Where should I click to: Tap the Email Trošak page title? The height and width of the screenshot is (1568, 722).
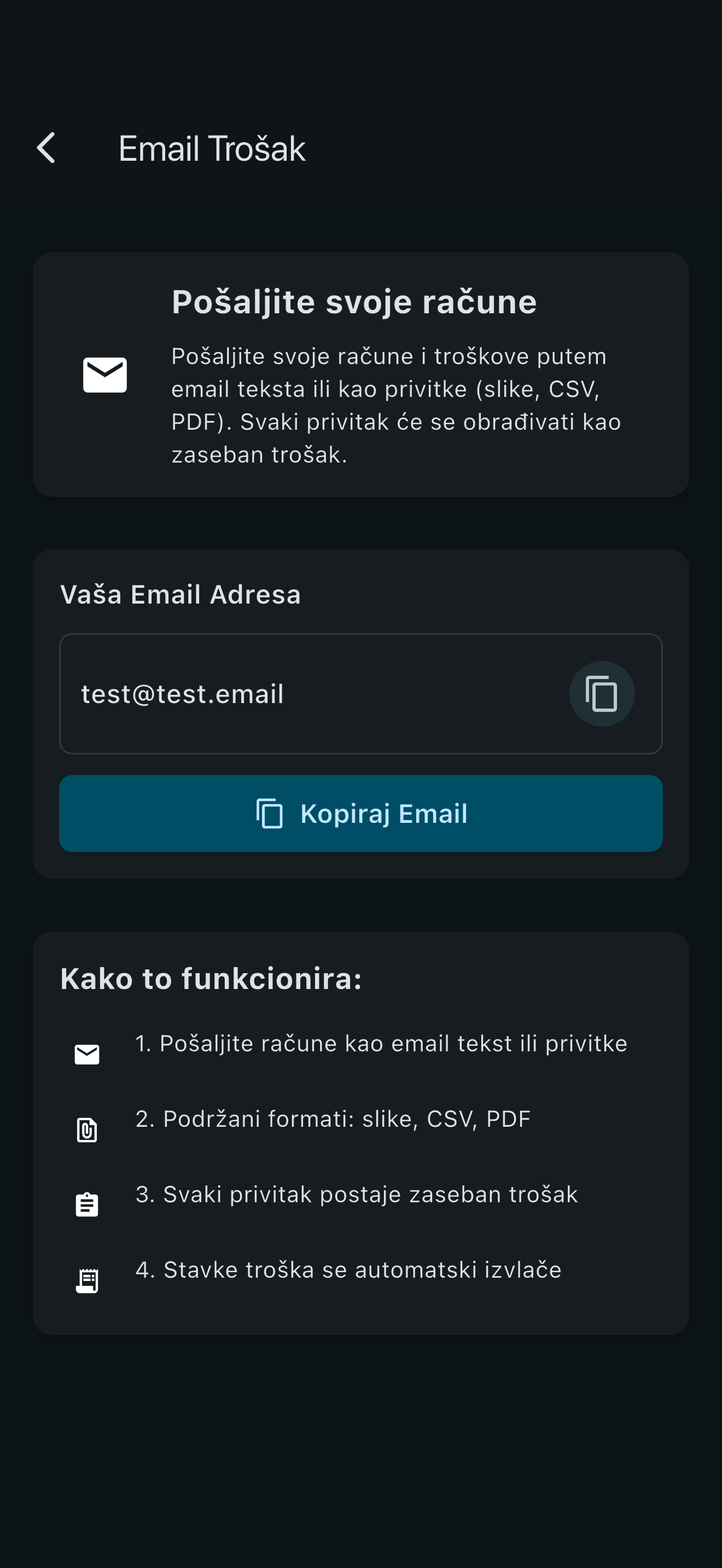(x=212, y=149)
